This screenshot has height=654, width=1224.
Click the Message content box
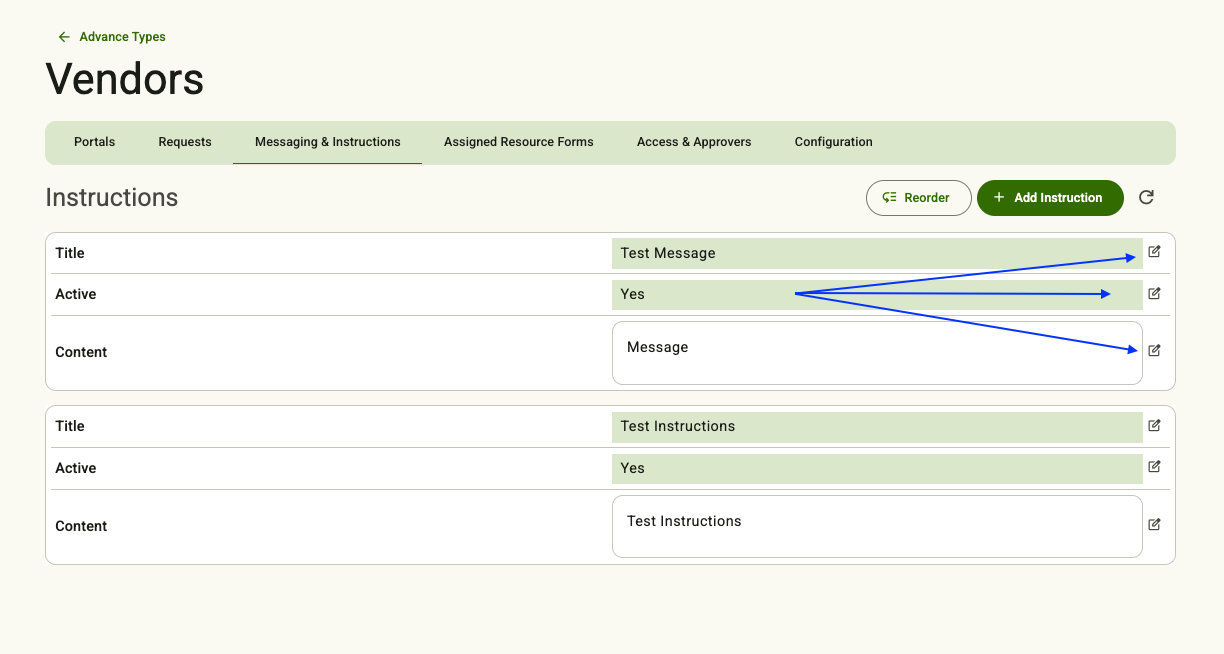click(x=877, y=353)
